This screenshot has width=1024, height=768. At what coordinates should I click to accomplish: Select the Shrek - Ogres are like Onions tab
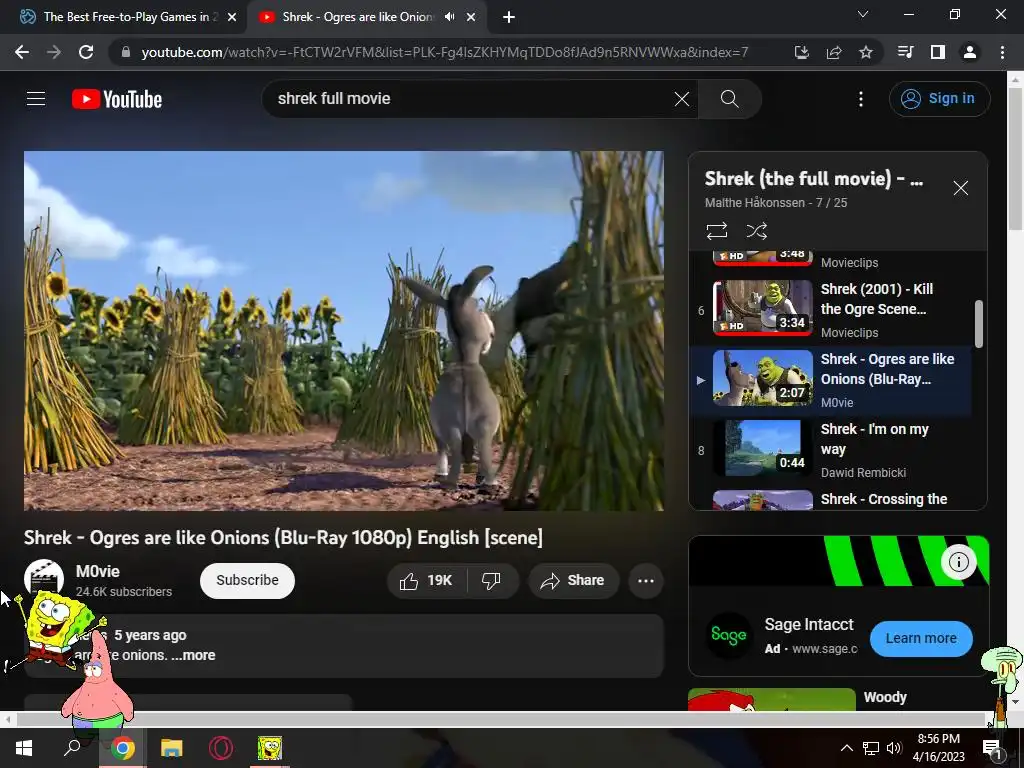[x=357, y=17]
